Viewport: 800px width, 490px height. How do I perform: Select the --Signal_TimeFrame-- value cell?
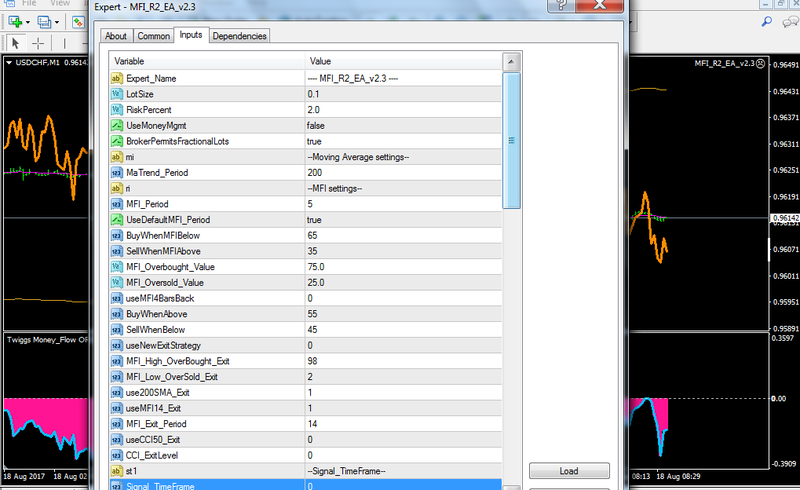[x=403, y=471]
